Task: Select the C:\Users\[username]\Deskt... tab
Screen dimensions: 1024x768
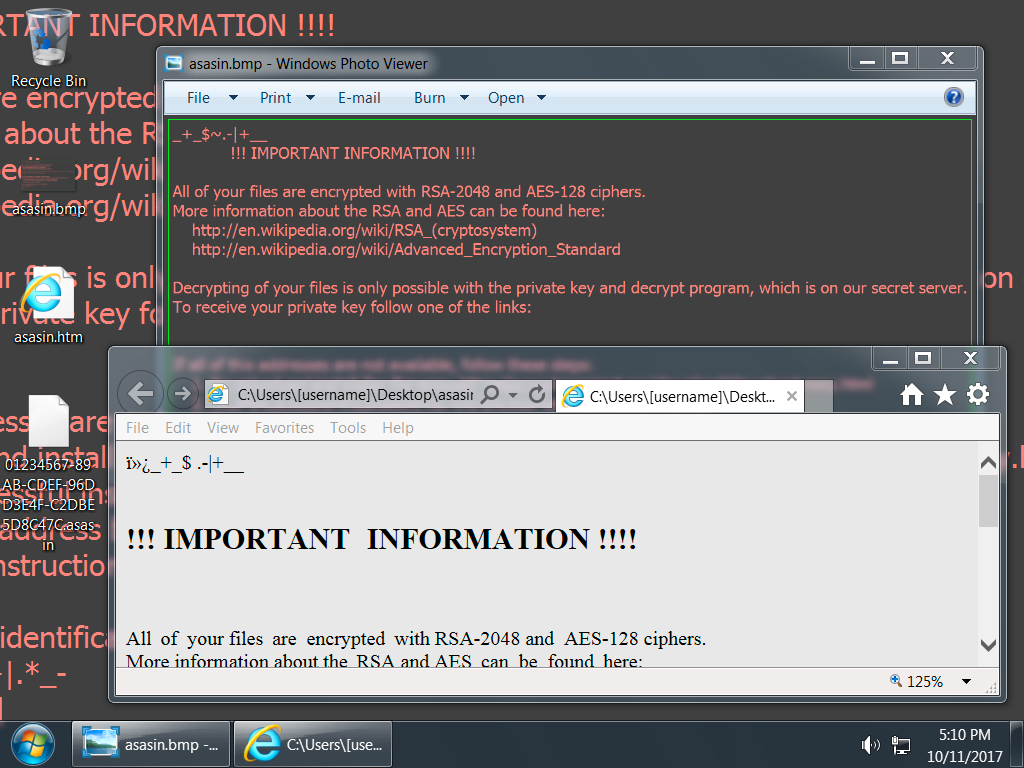Action: [x=679, y=396]
